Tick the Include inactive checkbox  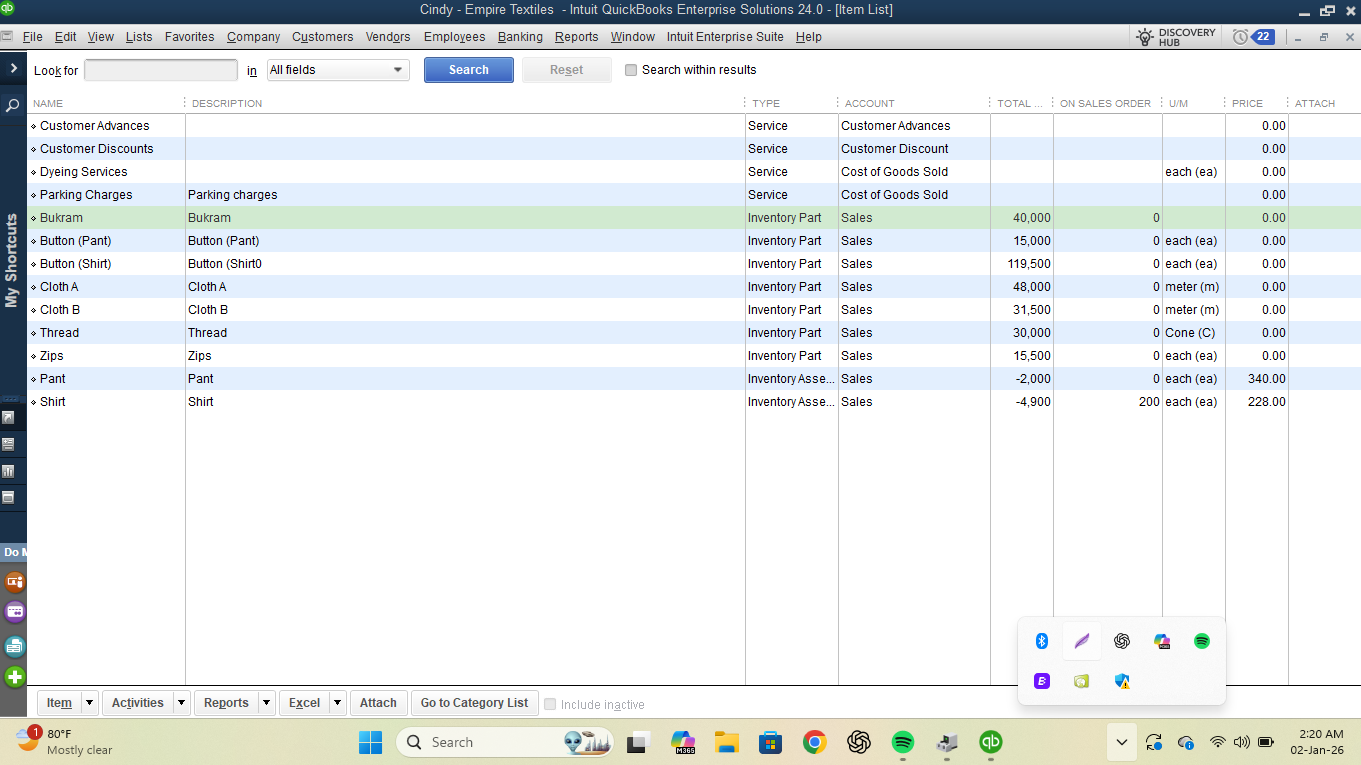(549, 704)
